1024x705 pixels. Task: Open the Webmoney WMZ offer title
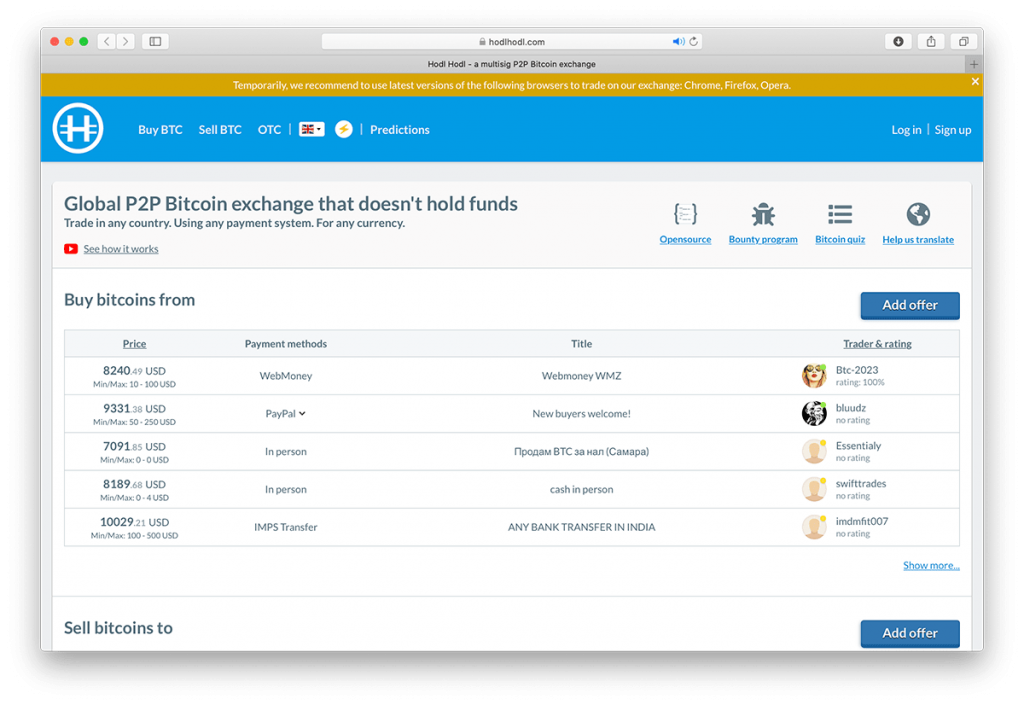(581, 376)
